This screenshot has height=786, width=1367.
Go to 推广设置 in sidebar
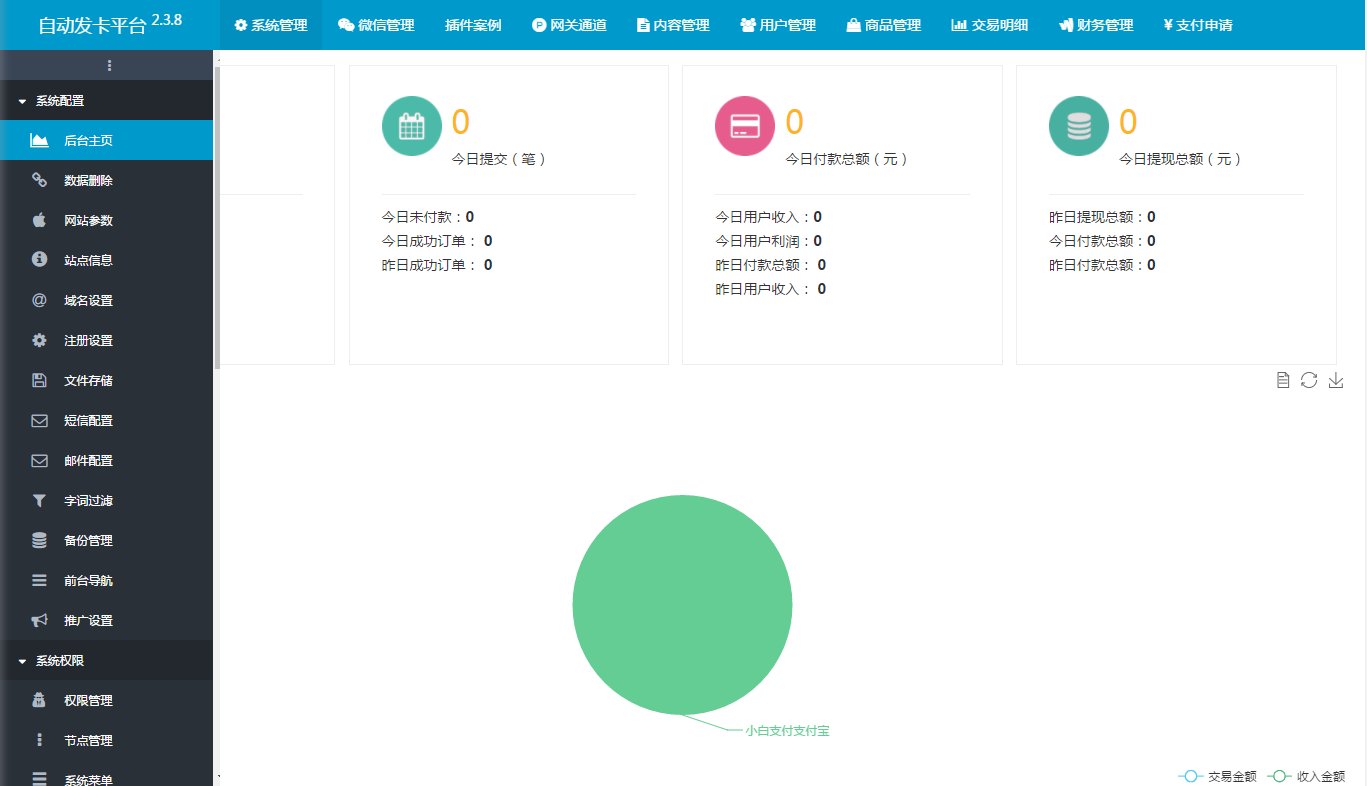[x=106, y=620]
